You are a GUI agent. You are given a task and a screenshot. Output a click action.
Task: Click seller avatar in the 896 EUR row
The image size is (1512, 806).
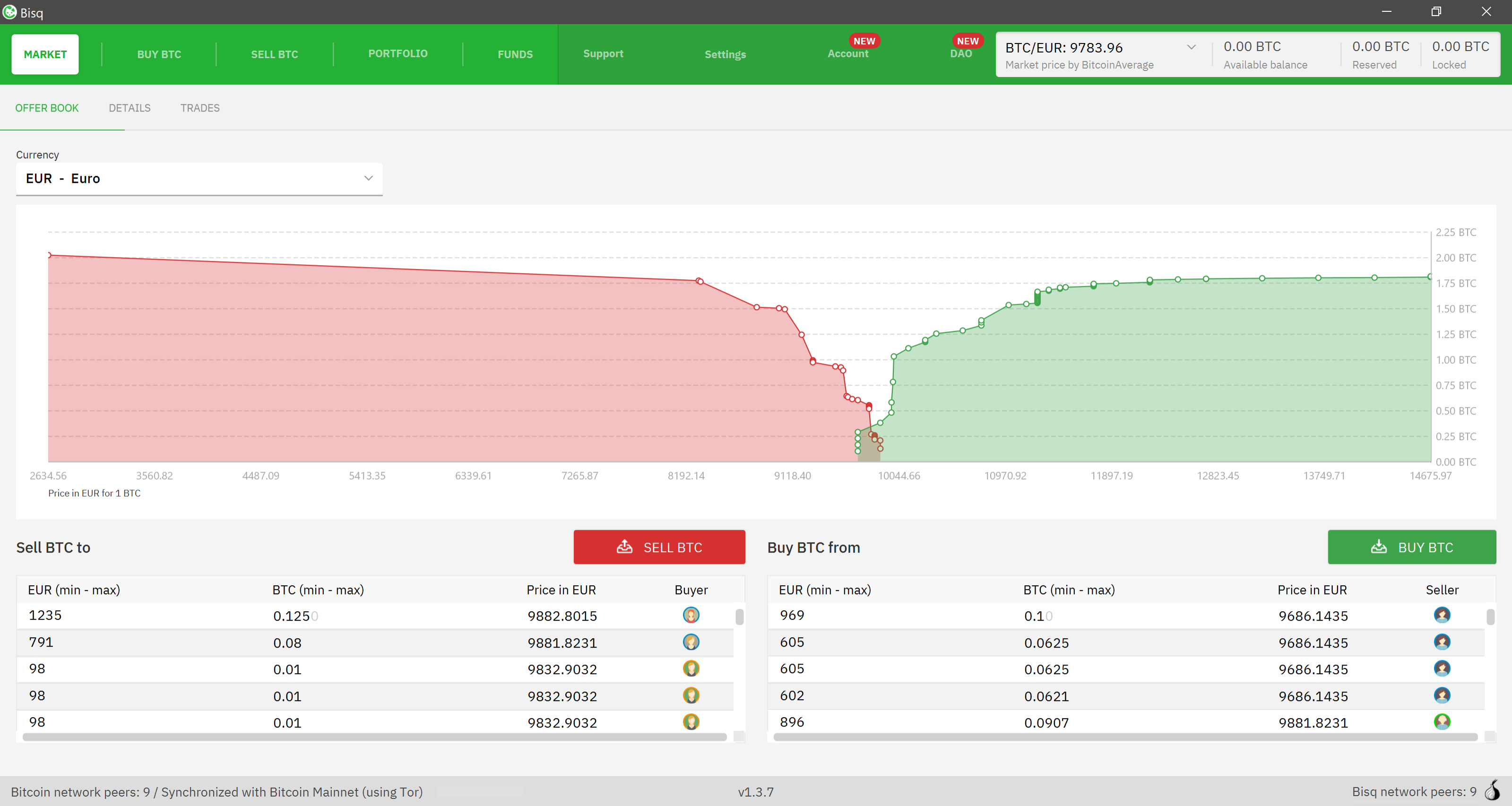[x=1442, y=722]
